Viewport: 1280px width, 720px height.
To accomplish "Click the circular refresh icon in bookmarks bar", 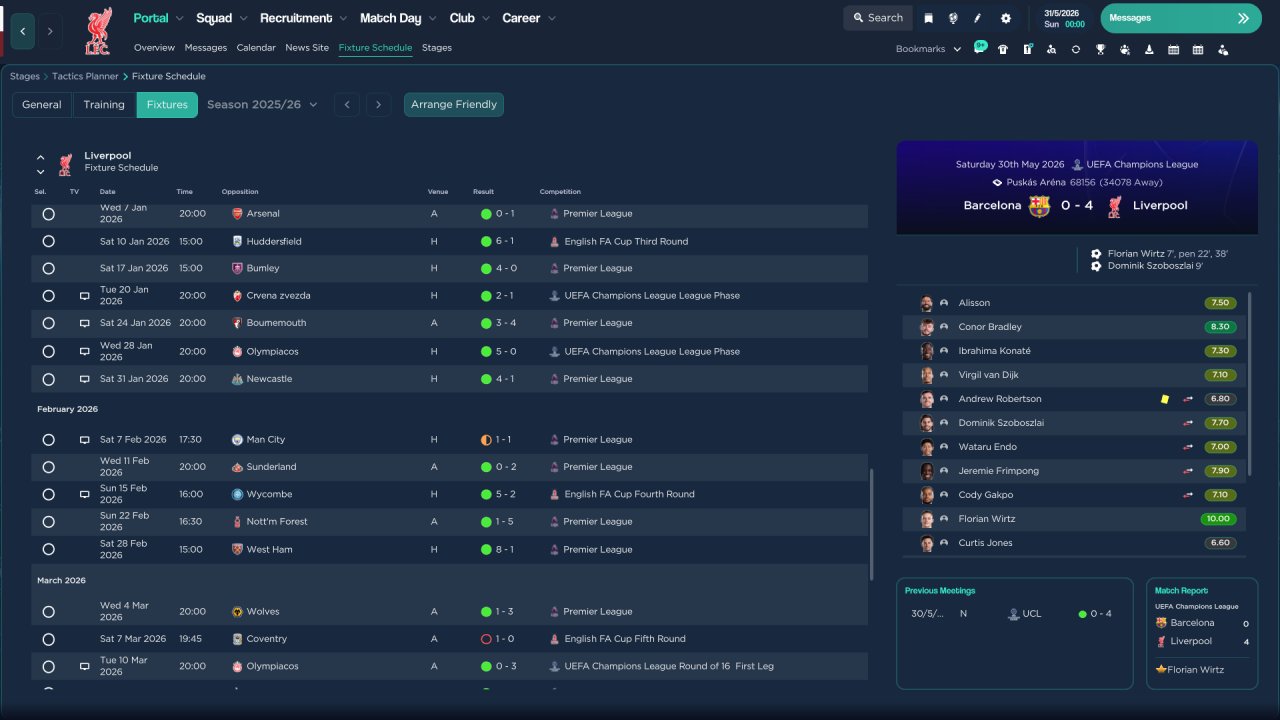I will click(x=1076, y=49).
